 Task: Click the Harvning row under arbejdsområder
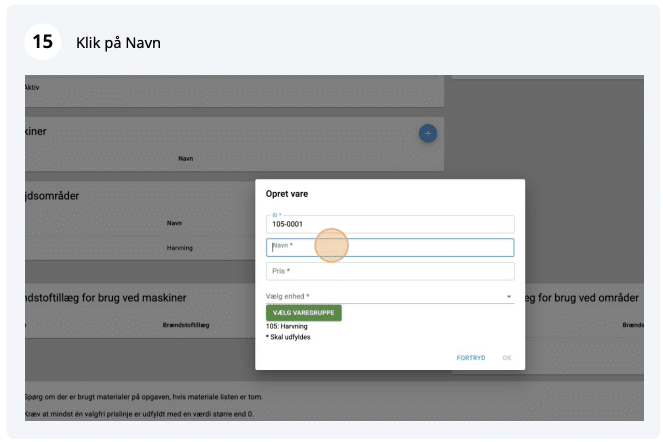coord(179,247)
